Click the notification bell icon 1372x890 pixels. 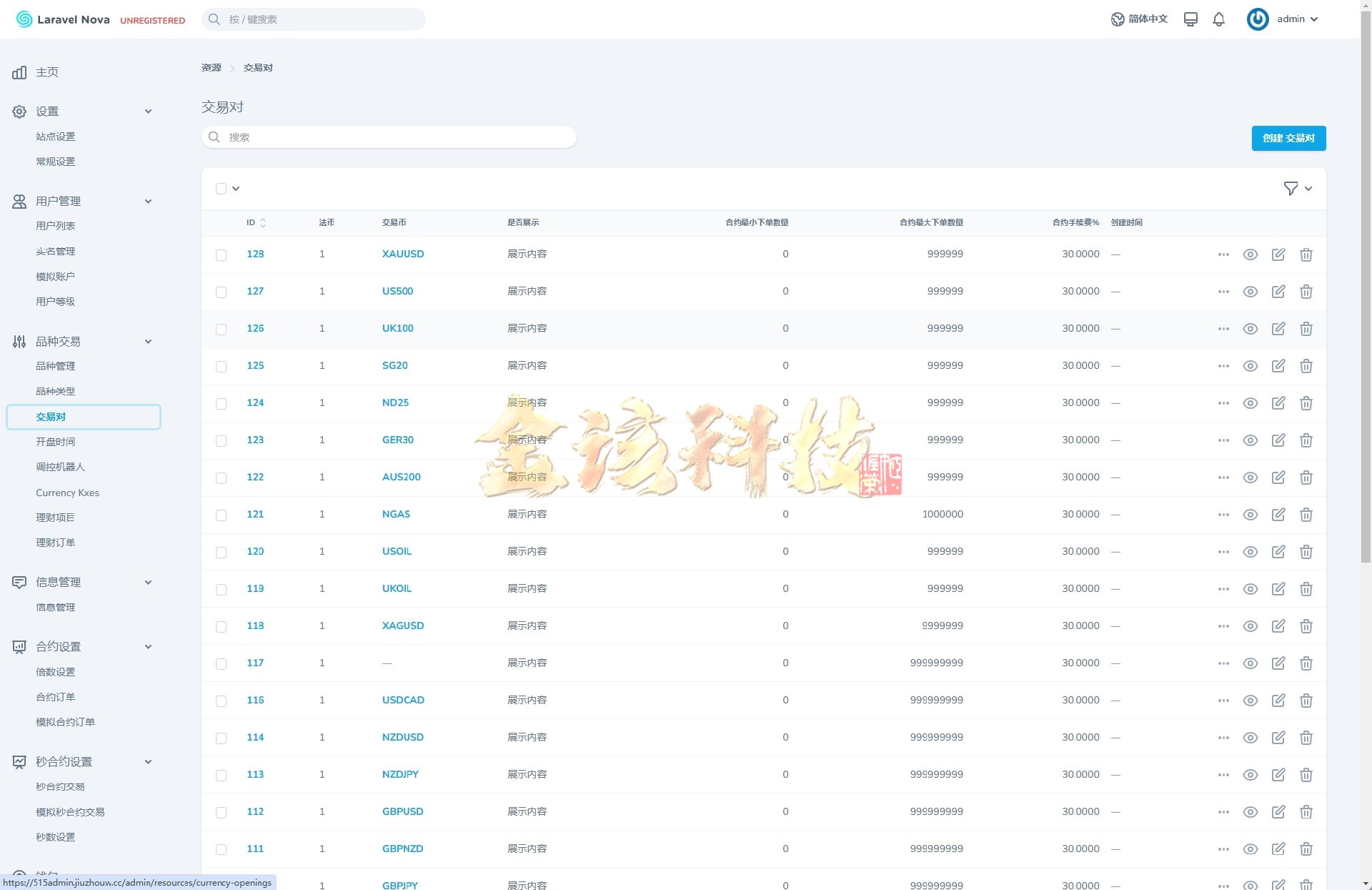click(x=1218, y=19)
